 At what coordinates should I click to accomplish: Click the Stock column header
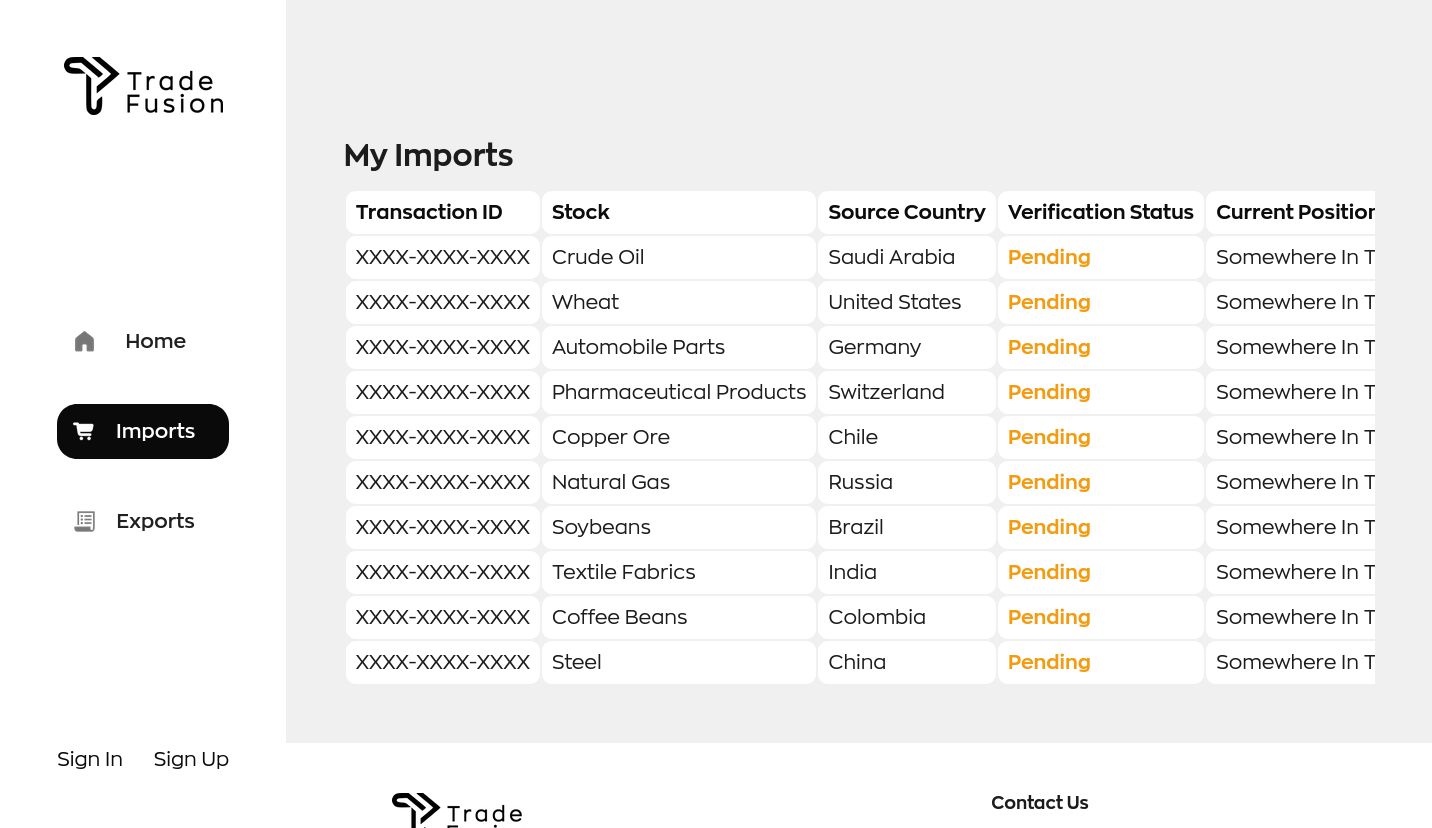click(581, 212)
